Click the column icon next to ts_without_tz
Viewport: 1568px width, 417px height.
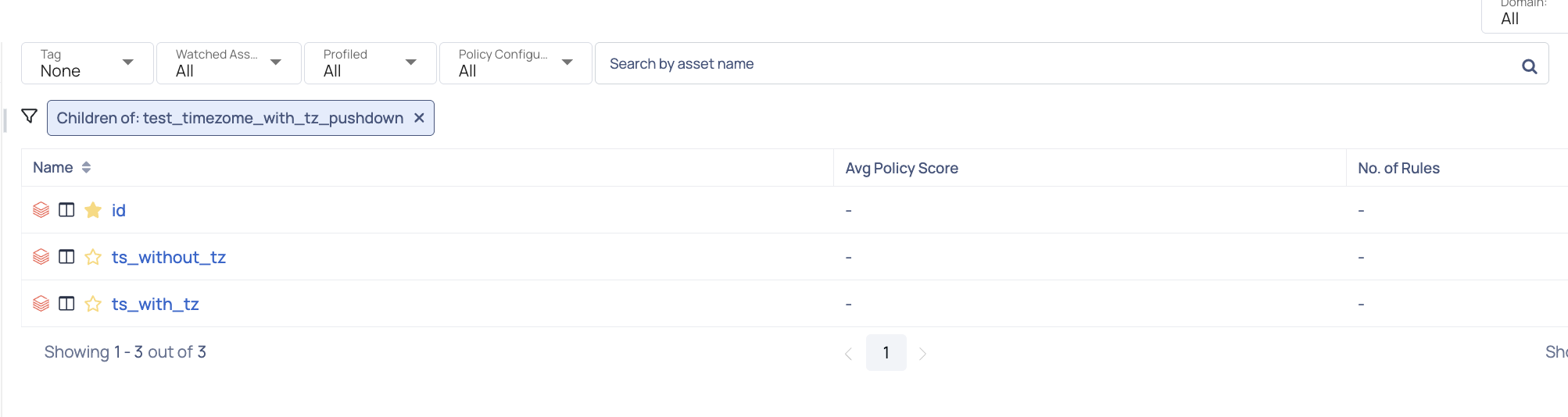tap(66, 256)
